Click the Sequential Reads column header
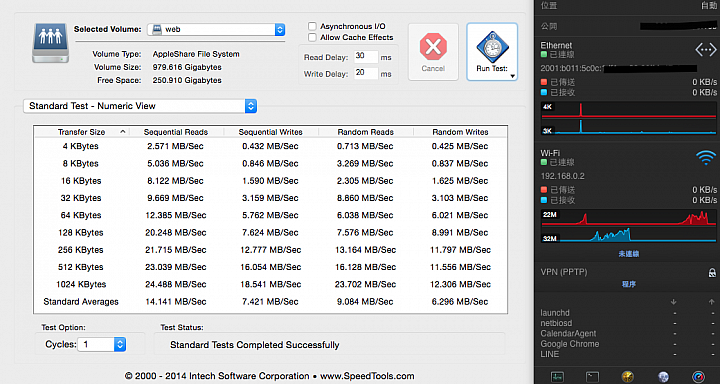This screenshot has width=720, height=384. (176, 132)
